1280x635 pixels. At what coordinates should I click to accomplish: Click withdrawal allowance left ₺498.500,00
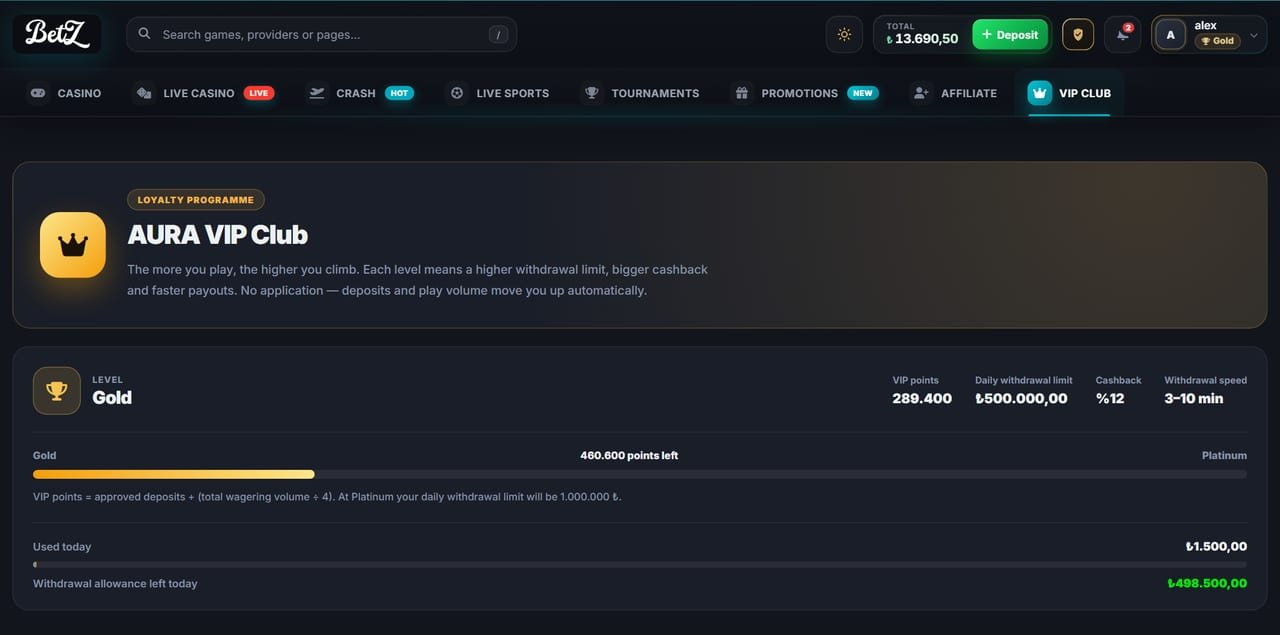1207,584
